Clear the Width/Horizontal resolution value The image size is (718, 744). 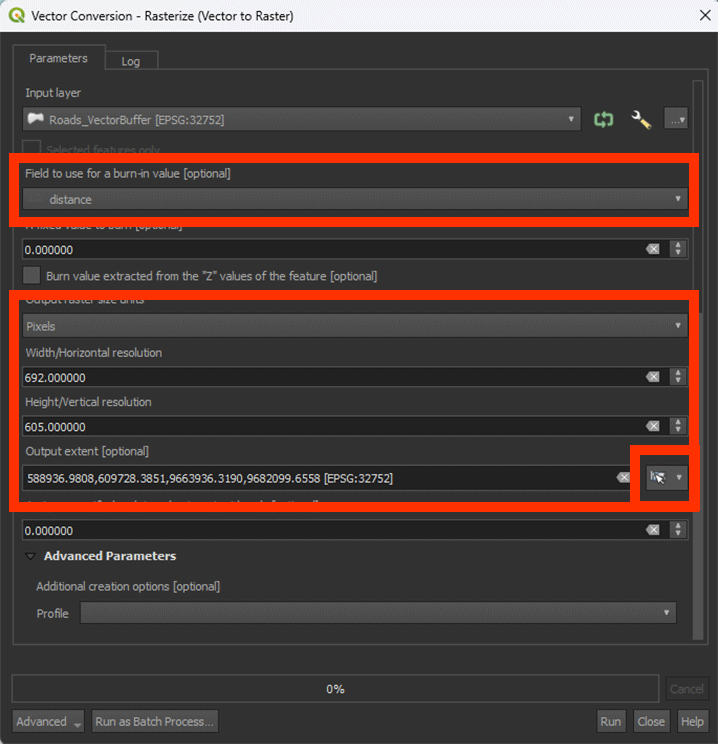(653, 377)
